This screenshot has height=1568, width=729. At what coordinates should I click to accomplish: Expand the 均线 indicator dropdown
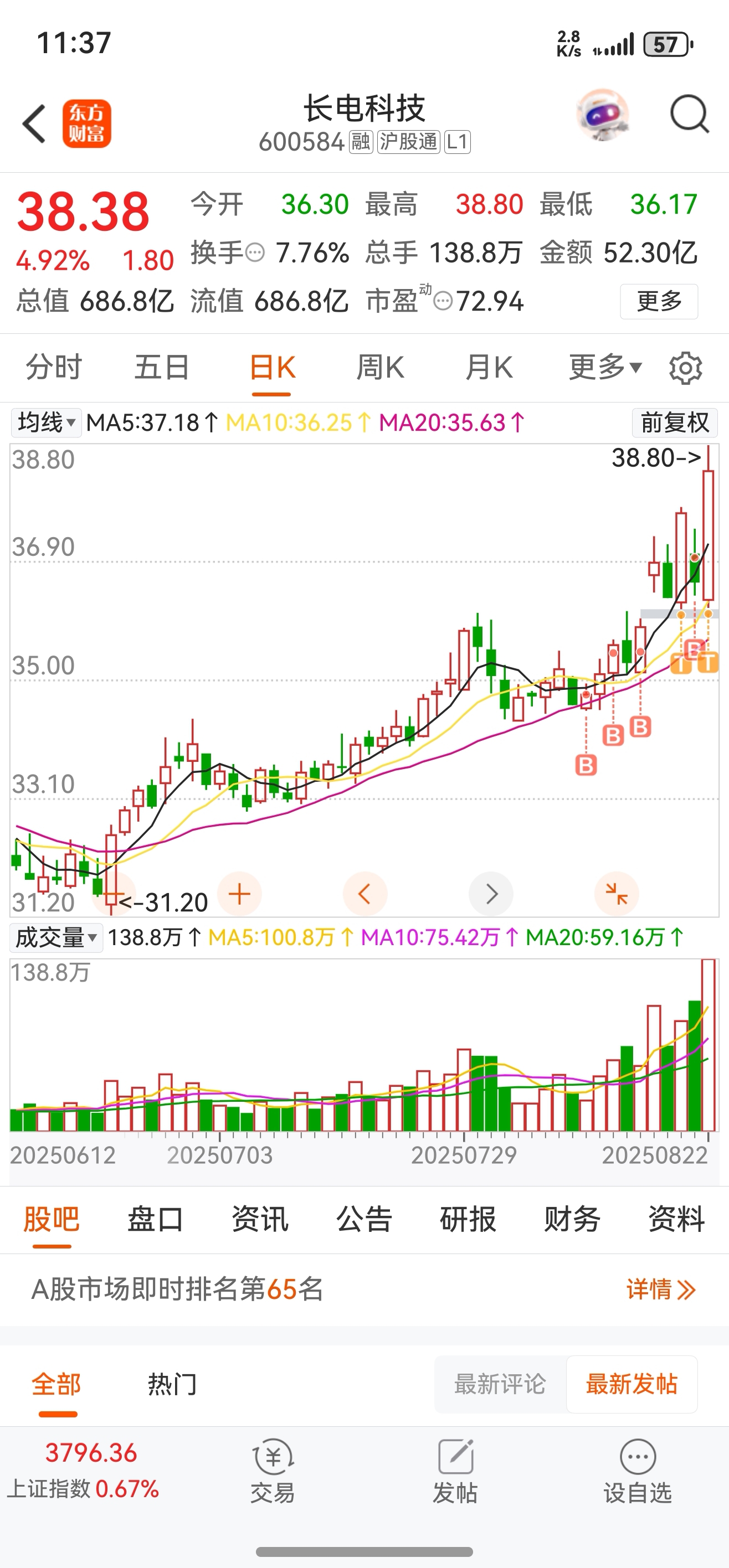click(x=47, y=422)
